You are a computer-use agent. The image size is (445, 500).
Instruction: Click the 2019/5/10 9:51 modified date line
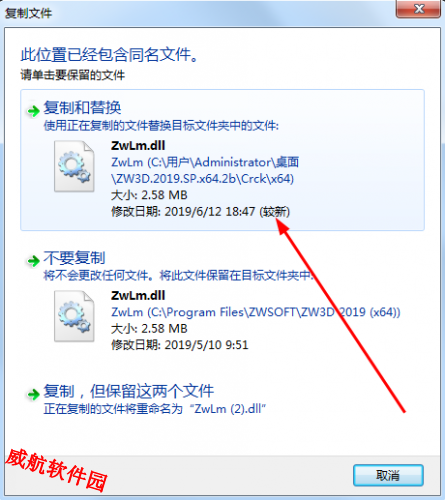tap(180, 345)
